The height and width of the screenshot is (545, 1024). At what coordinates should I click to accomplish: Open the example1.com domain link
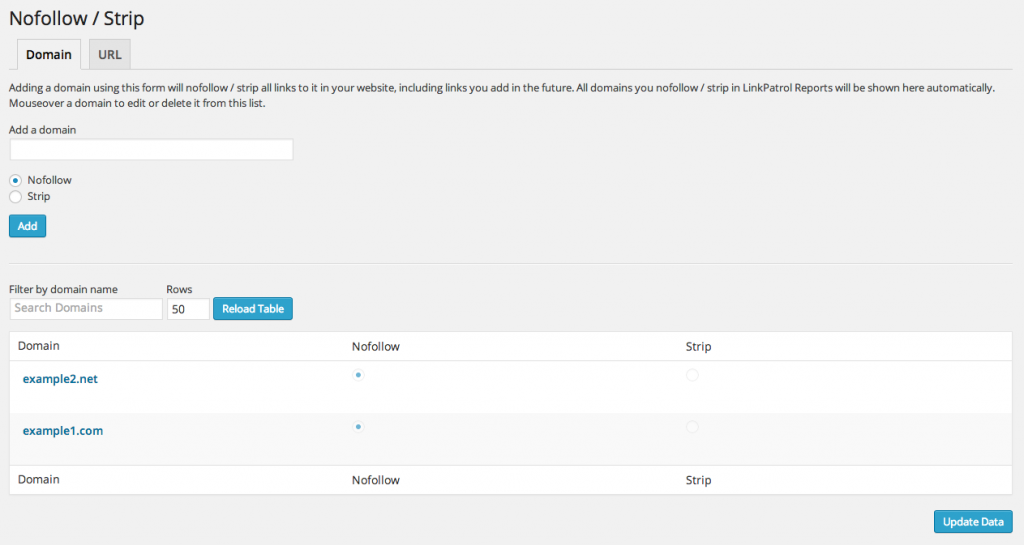tap(63, 431)
